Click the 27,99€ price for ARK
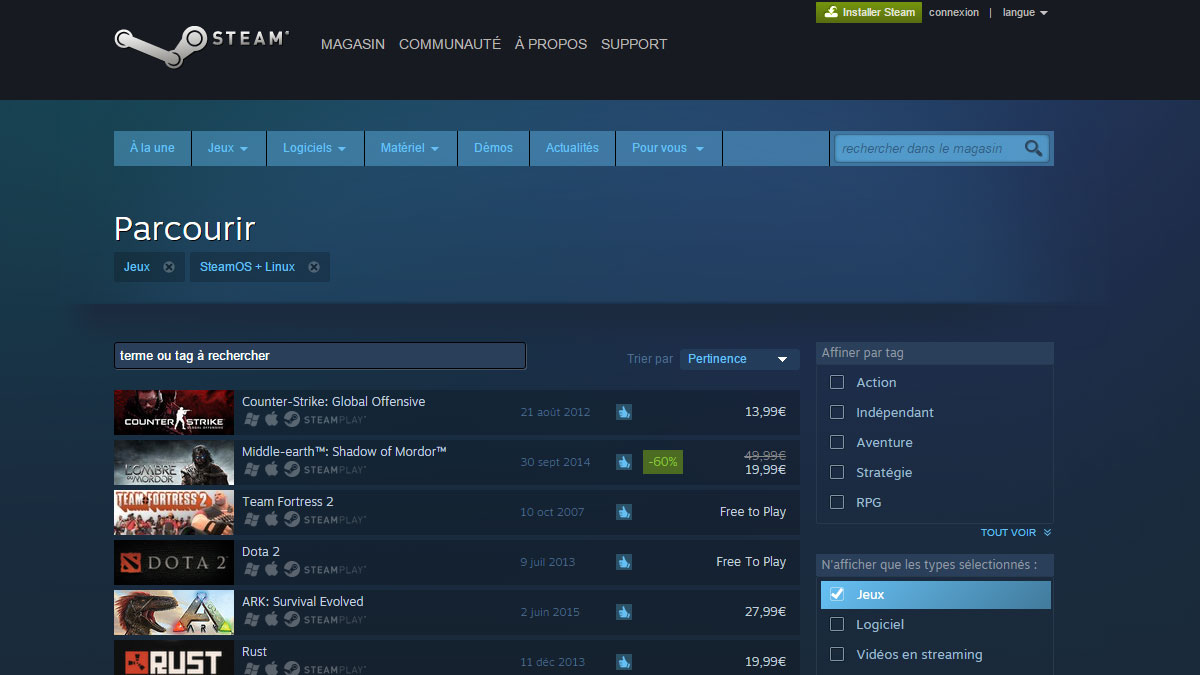The image size is (1200, 675). pos(765,612)
